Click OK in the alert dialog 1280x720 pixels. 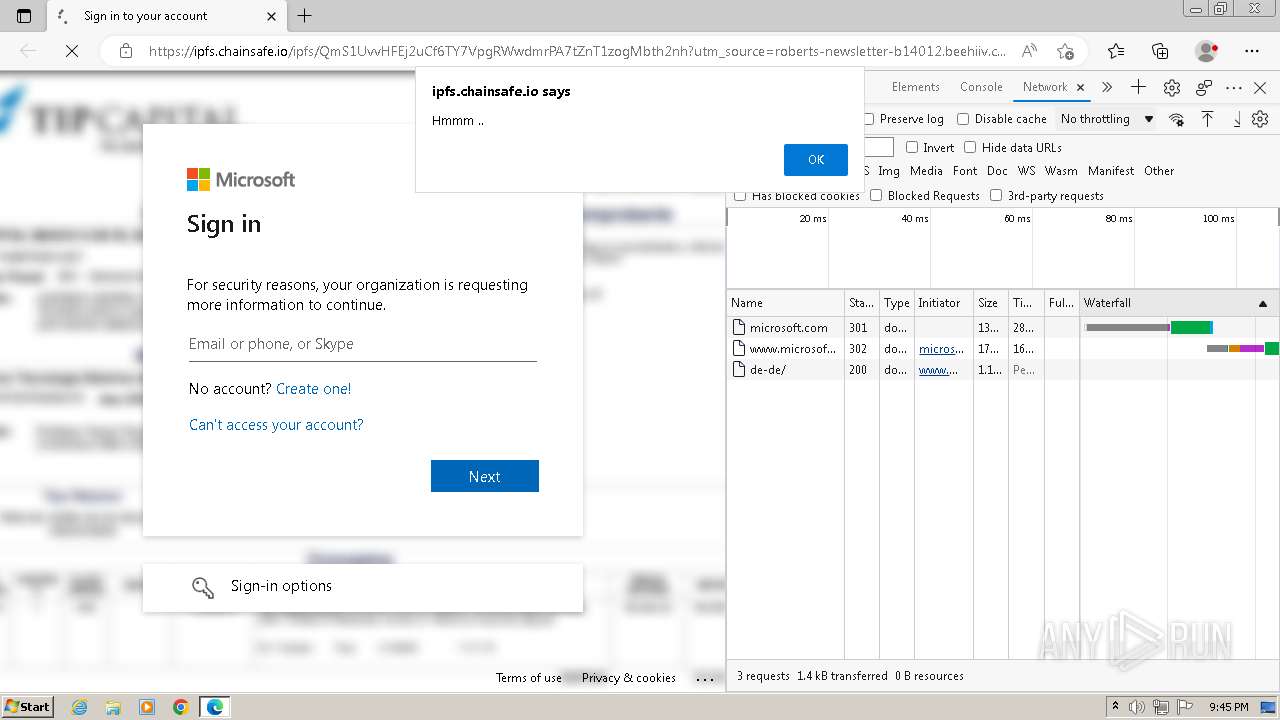tap(816, 160)
